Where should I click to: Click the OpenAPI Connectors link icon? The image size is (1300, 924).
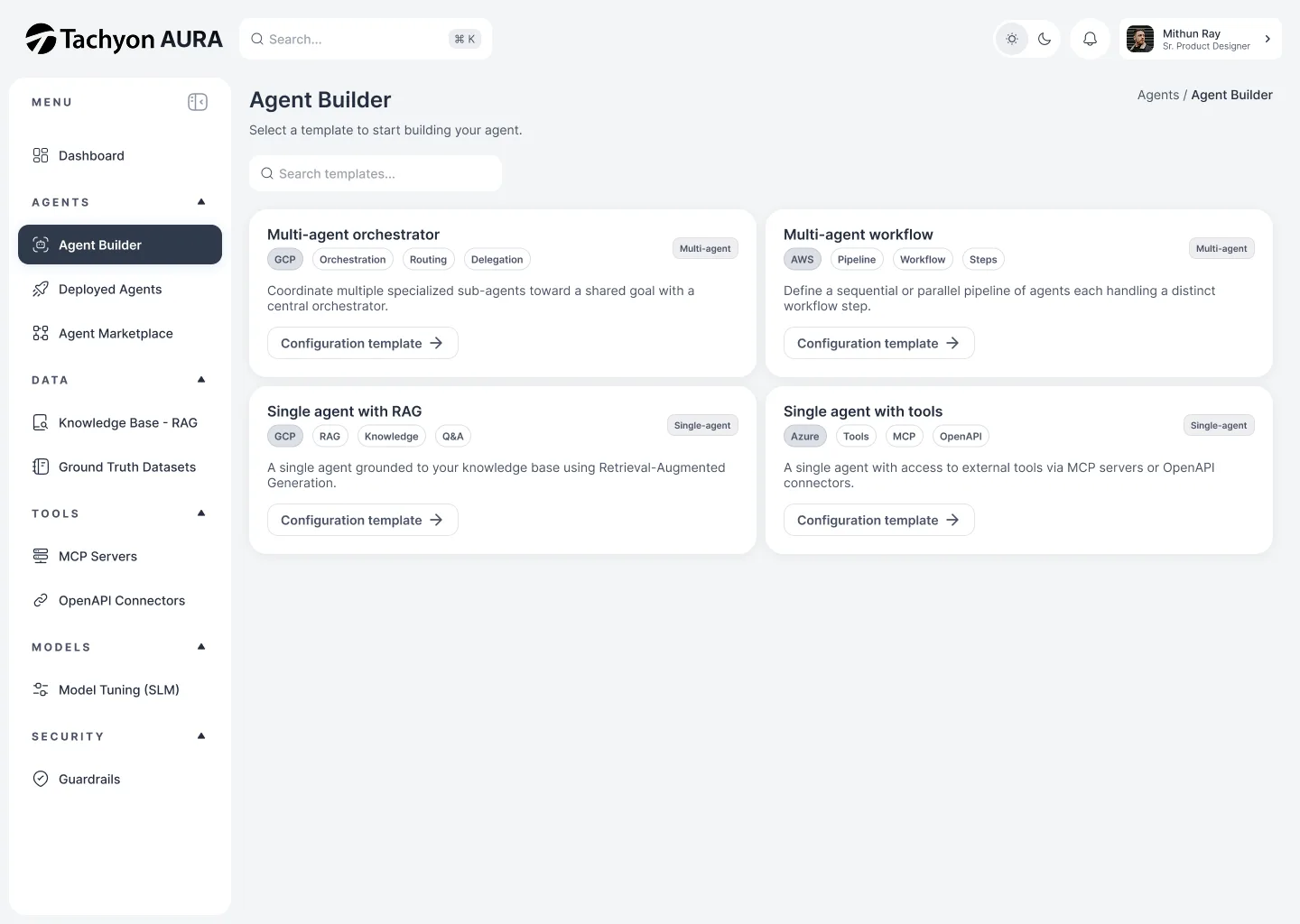point(41,600)
